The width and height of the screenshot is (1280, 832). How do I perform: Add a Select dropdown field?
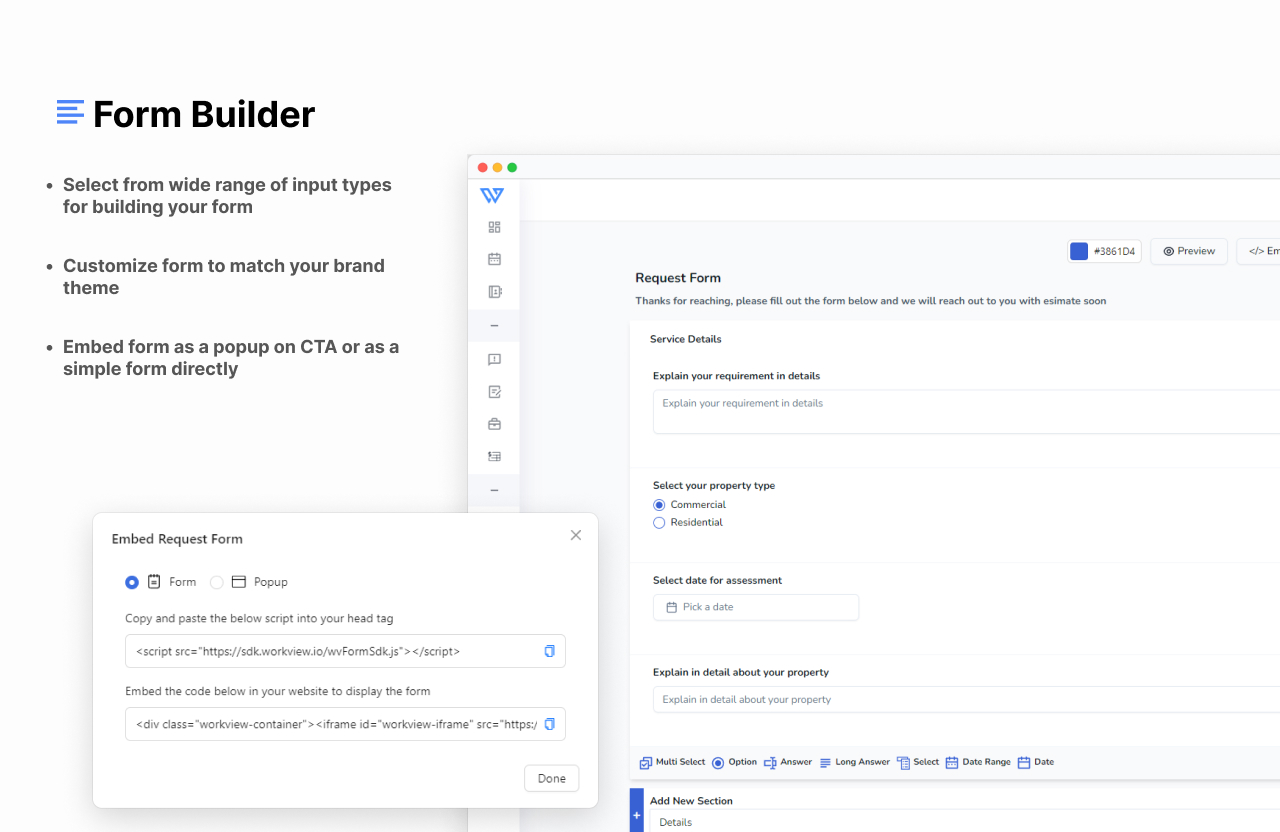pyautogui.click(x=918, y=762)
